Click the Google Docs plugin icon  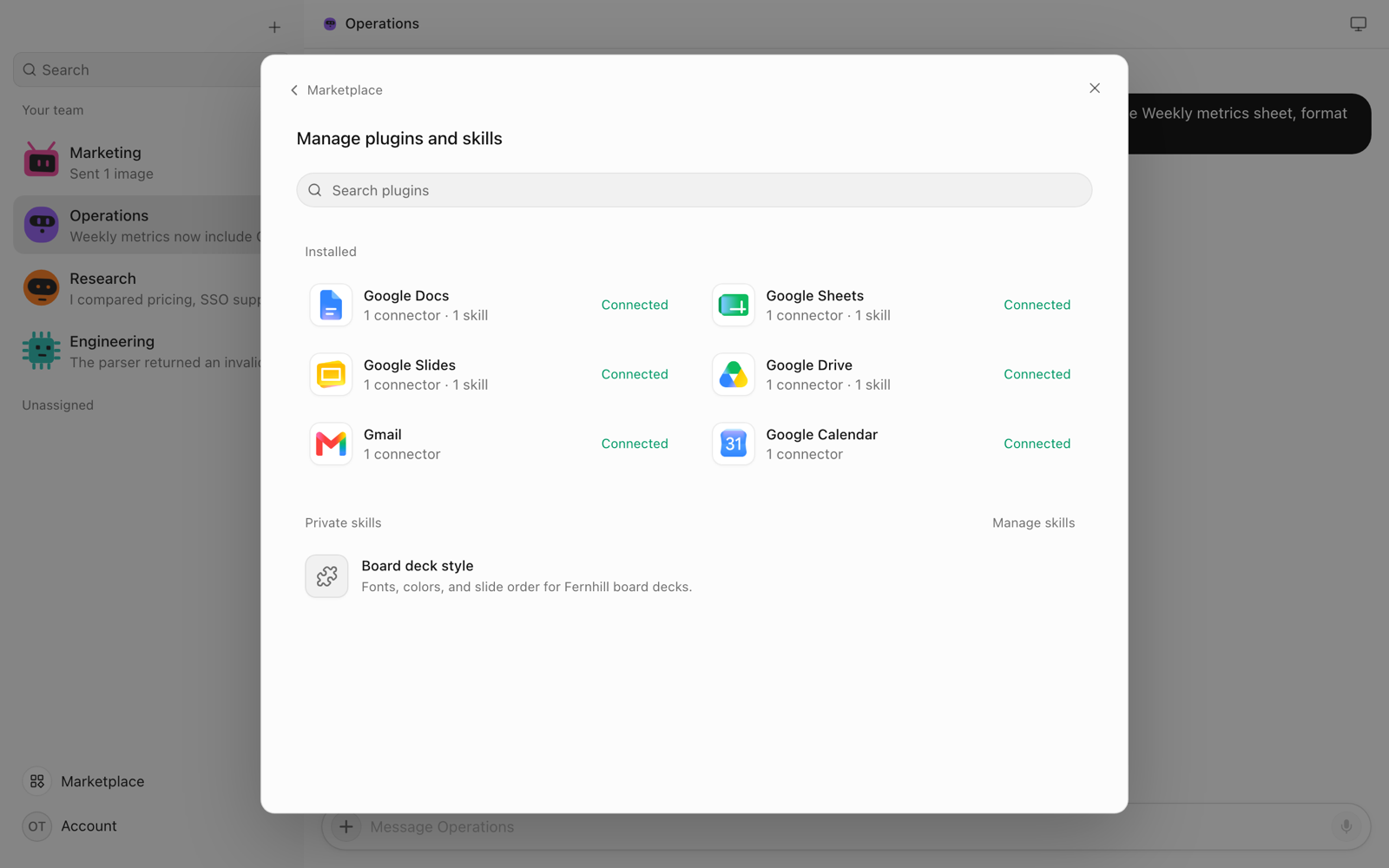tap(331, 305)
